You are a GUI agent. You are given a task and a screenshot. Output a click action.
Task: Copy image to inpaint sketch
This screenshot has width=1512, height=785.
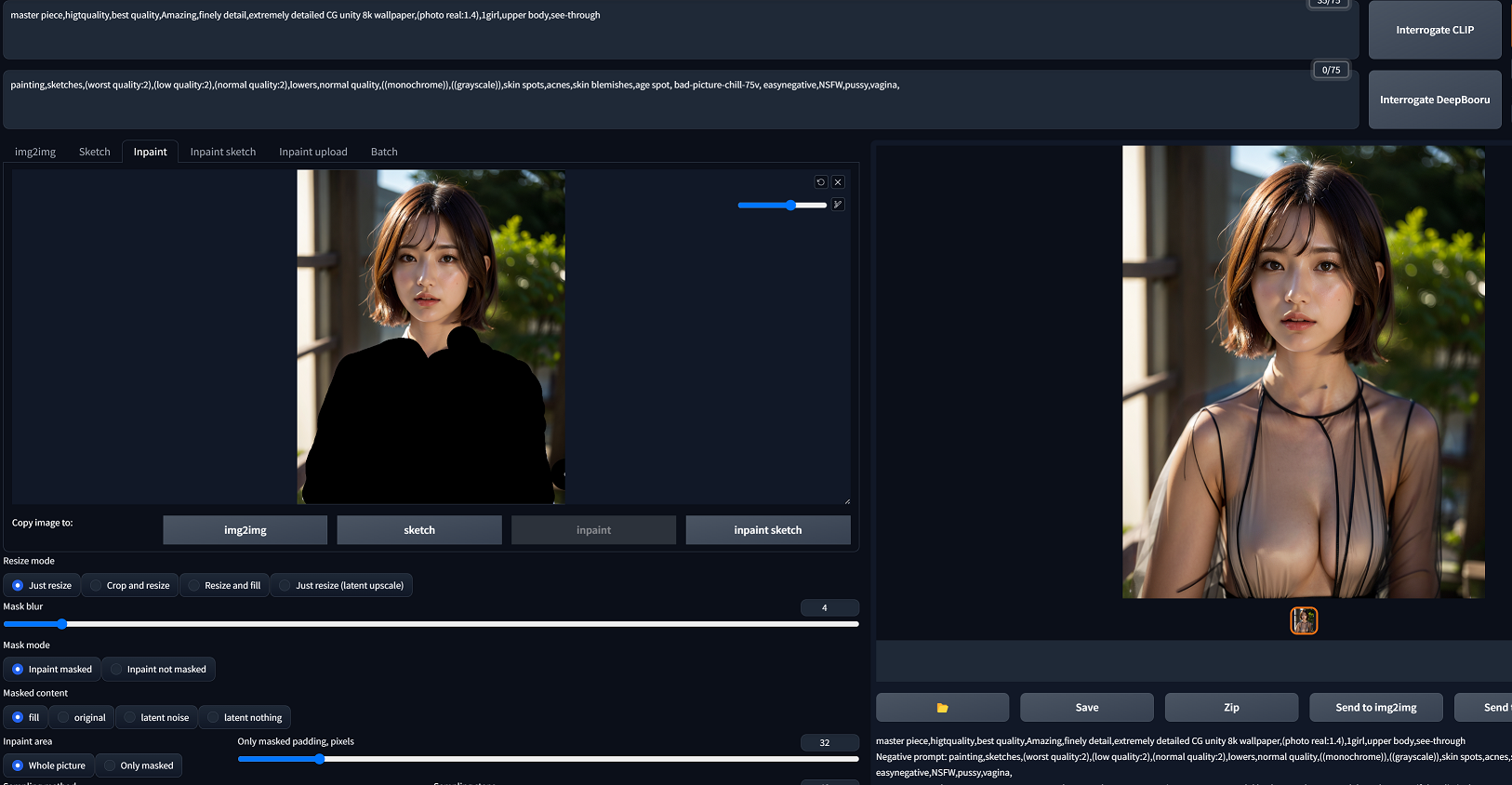point(767,530)
